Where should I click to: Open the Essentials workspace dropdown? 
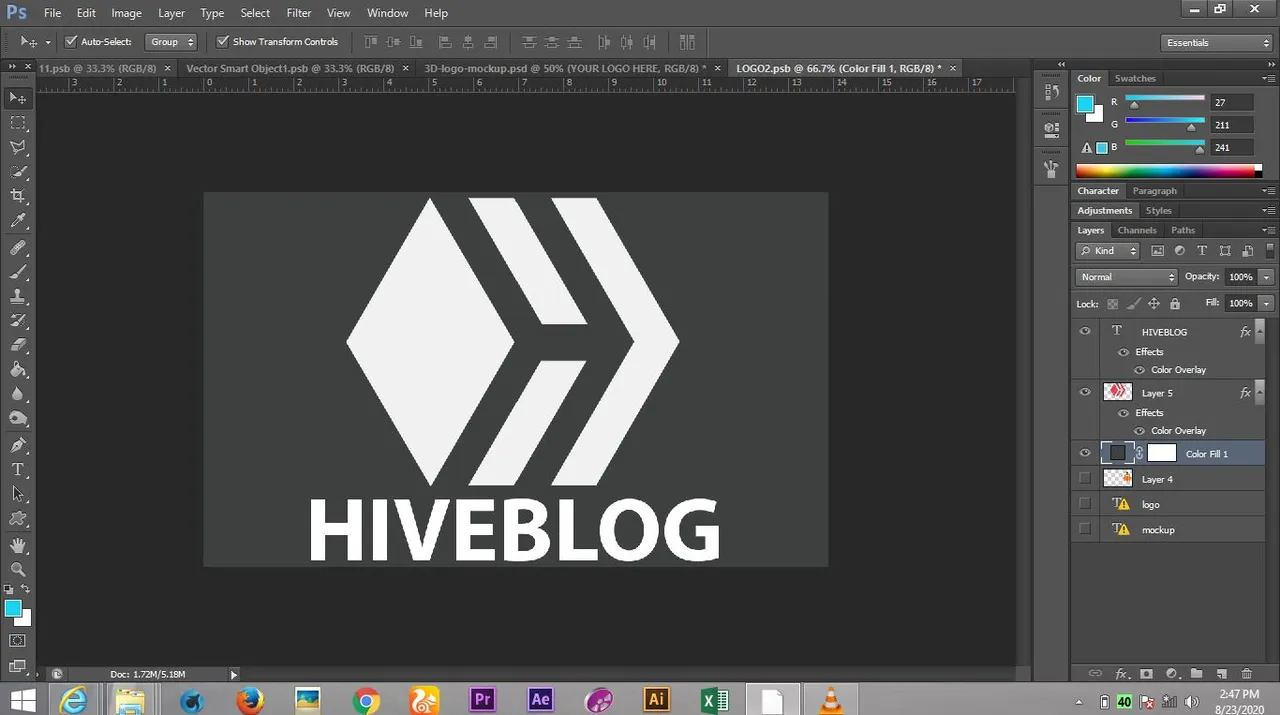(1218, 43)
